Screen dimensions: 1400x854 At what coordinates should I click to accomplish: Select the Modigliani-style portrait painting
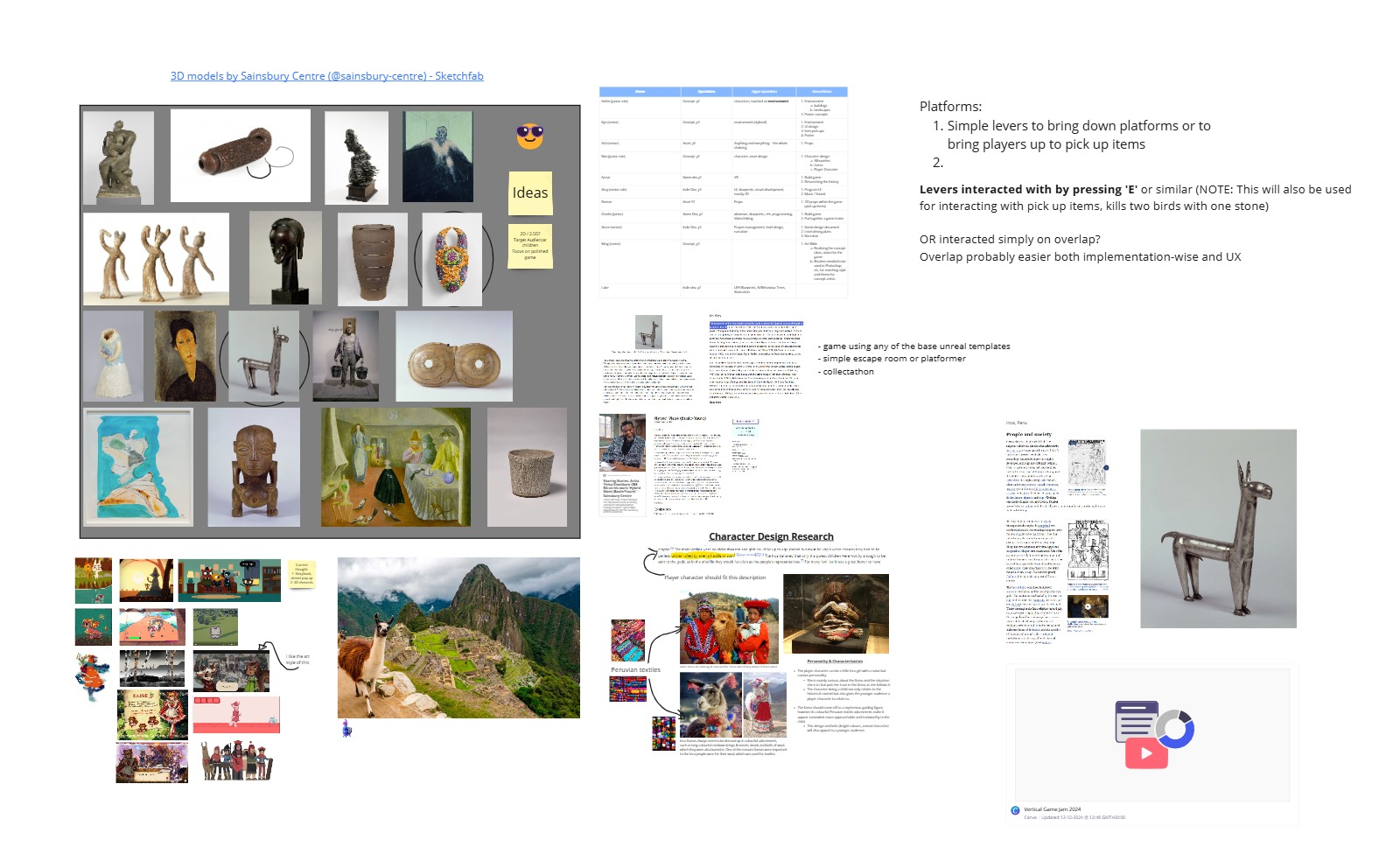185,356
